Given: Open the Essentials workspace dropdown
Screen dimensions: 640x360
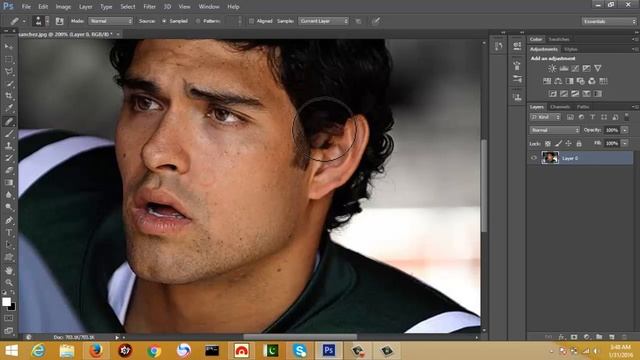Looking at the screenshot, I should point(609,21).
